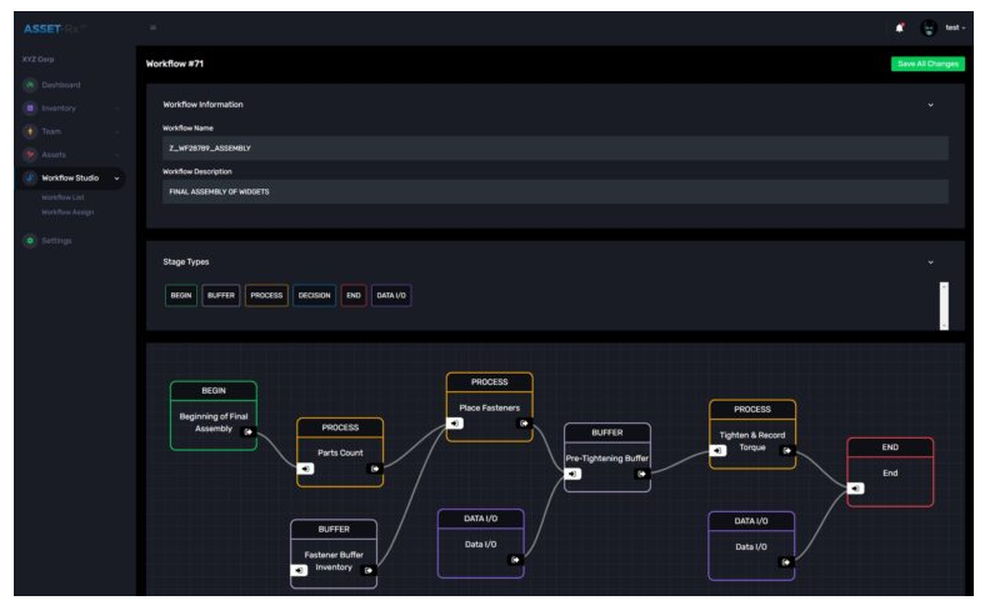Open Assets menu item

[x=54, y=154]
